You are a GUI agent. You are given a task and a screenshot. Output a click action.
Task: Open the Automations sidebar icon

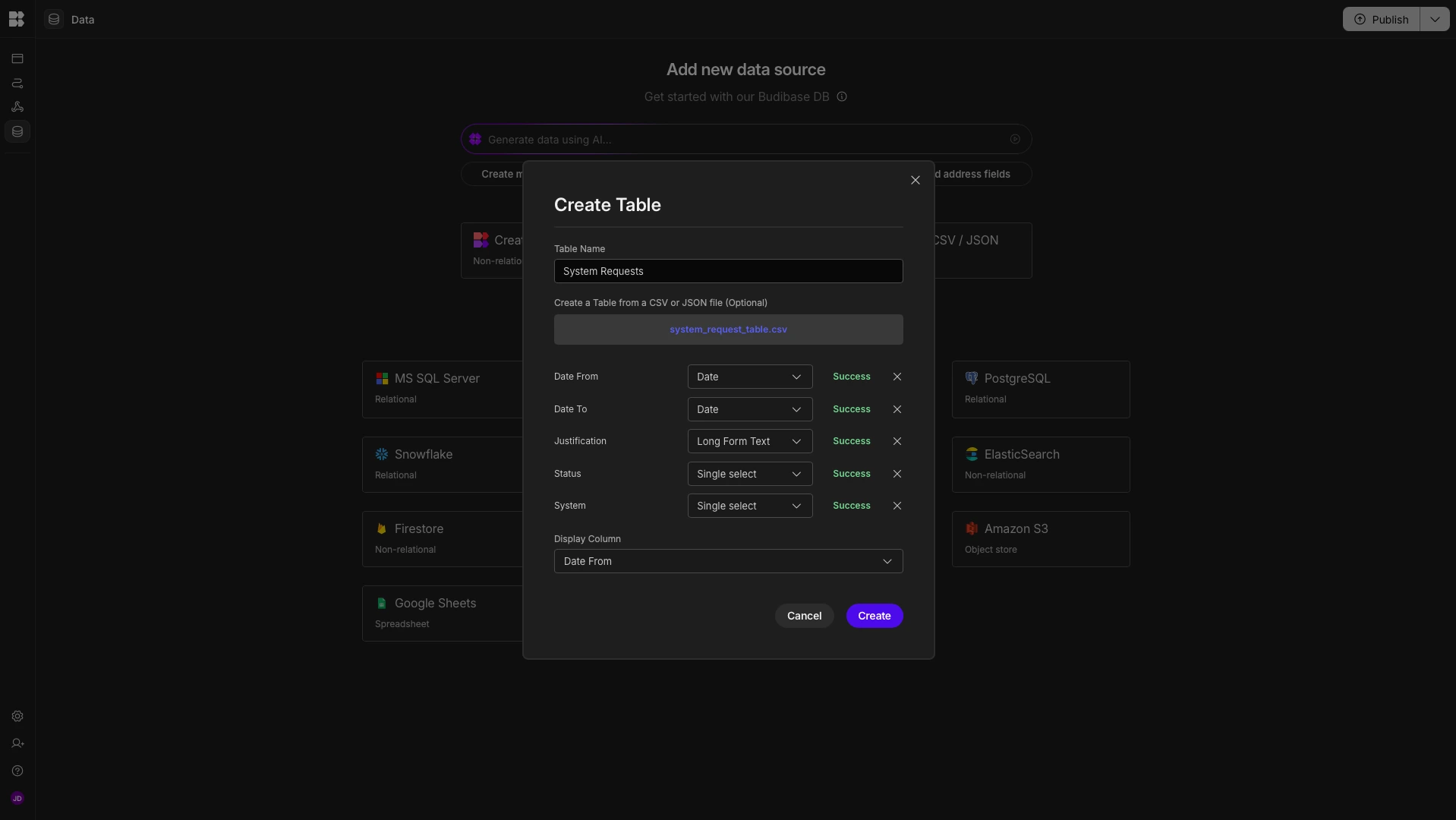[x=17, y=83]
